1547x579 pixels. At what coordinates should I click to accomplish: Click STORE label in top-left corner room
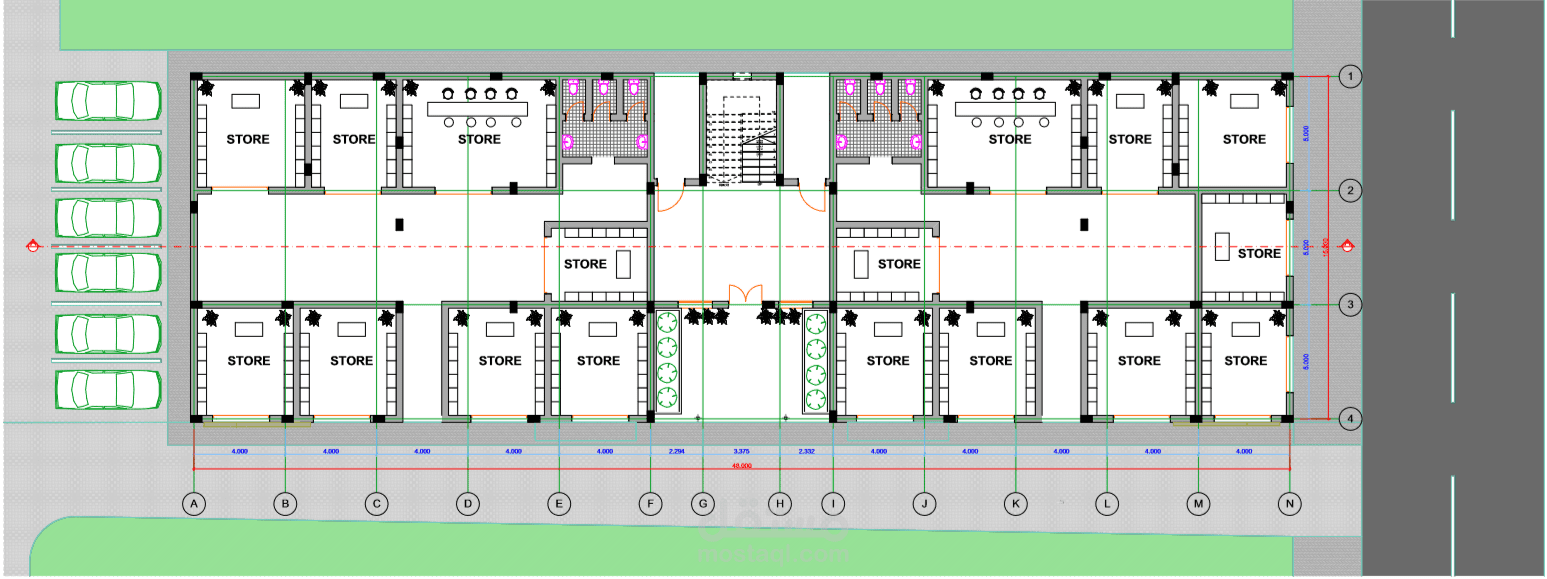[x=247, y=139]
